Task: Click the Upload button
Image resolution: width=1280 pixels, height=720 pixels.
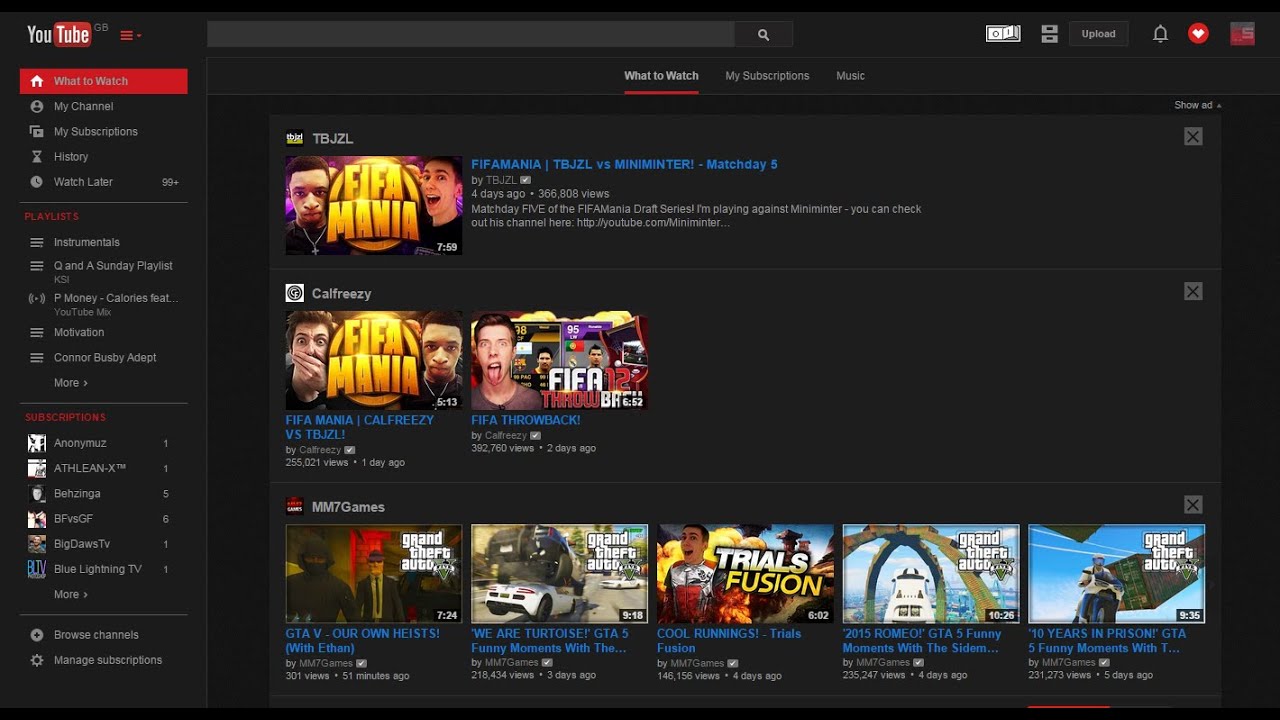Action: pos(1098,34)
